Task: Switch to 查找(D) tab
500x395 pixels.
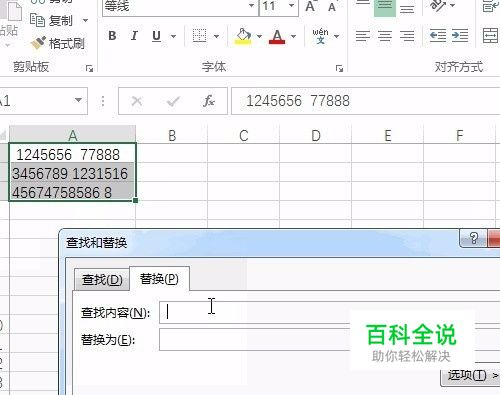Action: [x=102, y=279]
